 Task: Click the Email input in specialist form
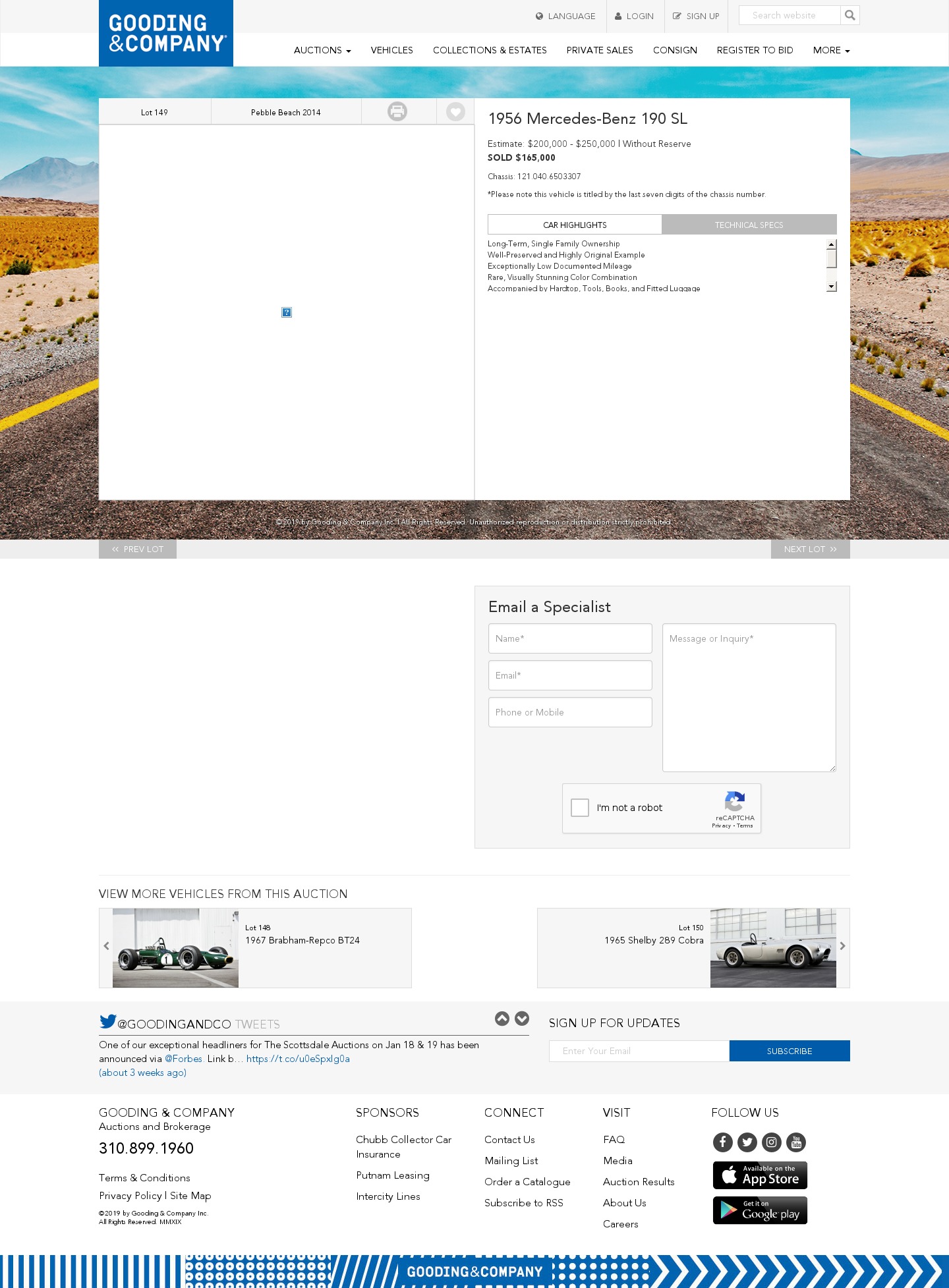point(570,675)
